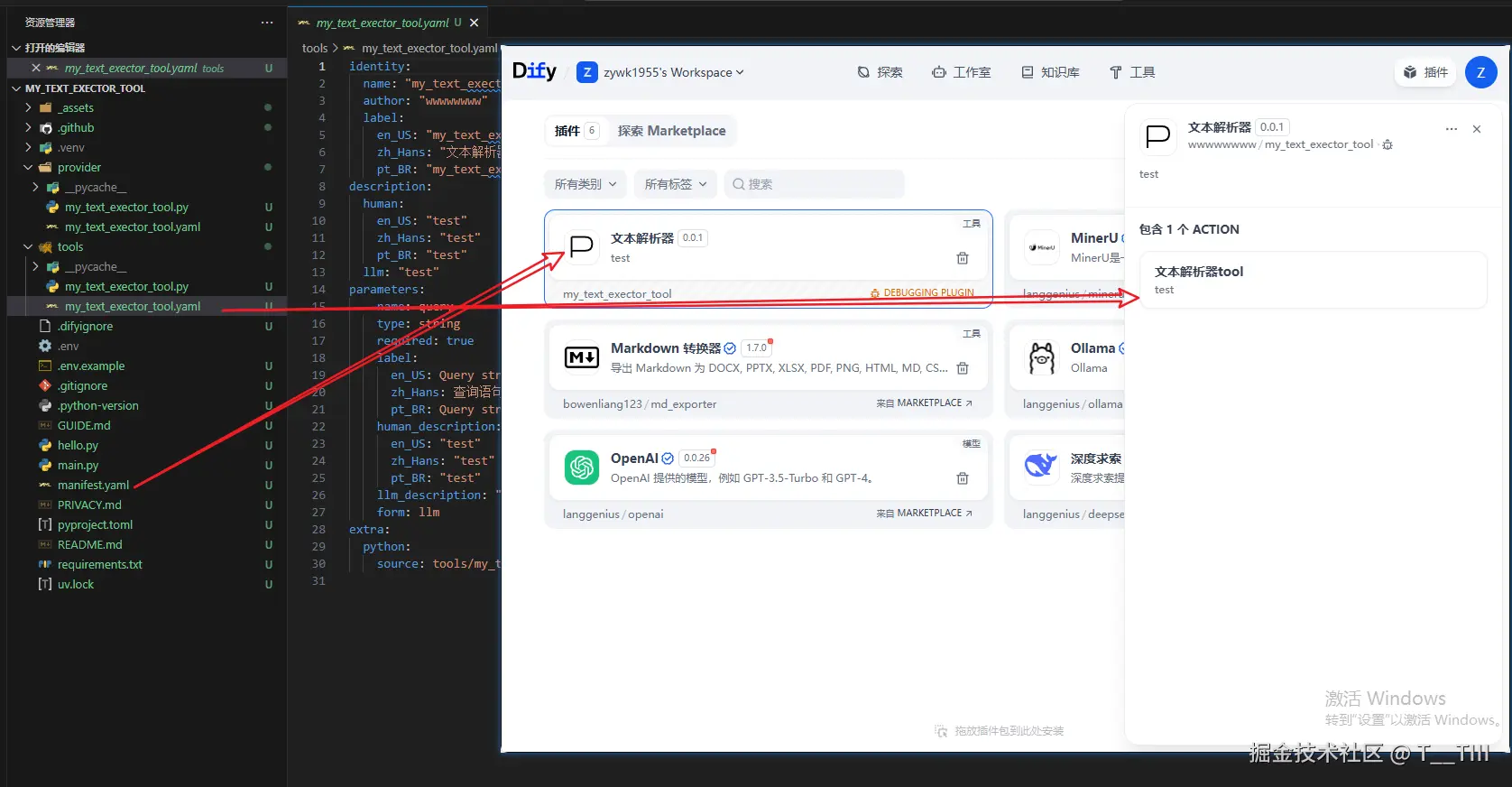The image size is (1512, 787).
Task: Open GUIDE.md in explorer
Action: [84, 425]
